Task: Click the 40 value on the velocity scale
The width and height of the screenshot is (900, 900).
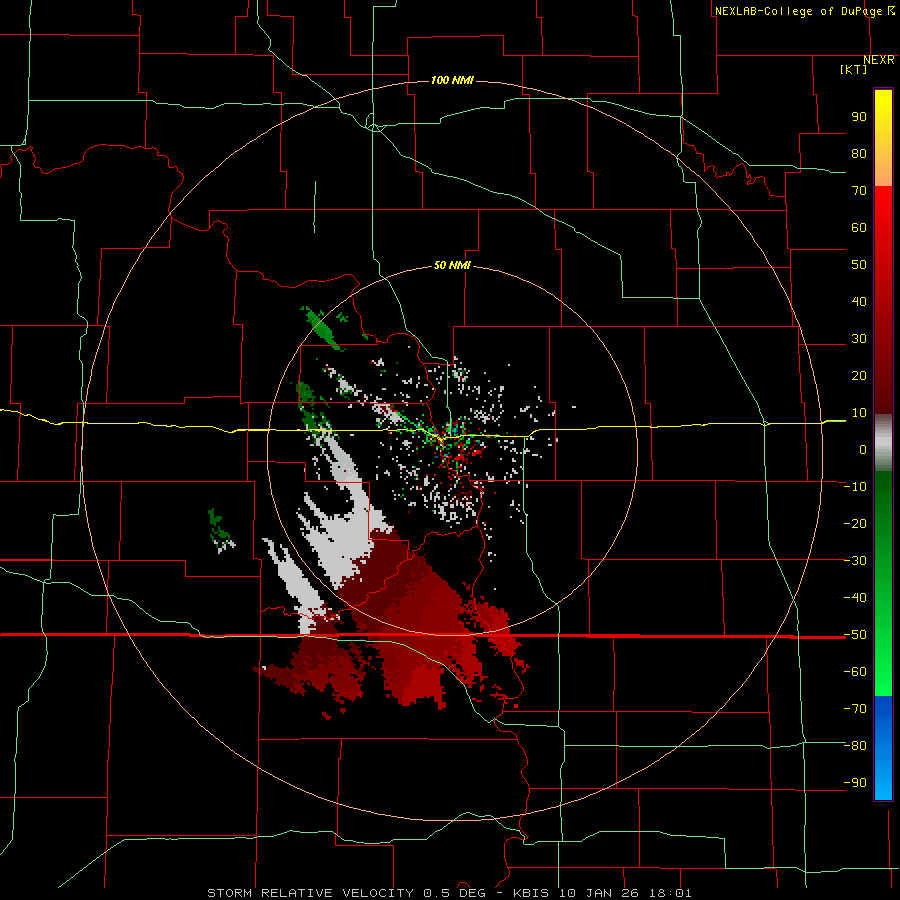Action: (x=859, y=302)
